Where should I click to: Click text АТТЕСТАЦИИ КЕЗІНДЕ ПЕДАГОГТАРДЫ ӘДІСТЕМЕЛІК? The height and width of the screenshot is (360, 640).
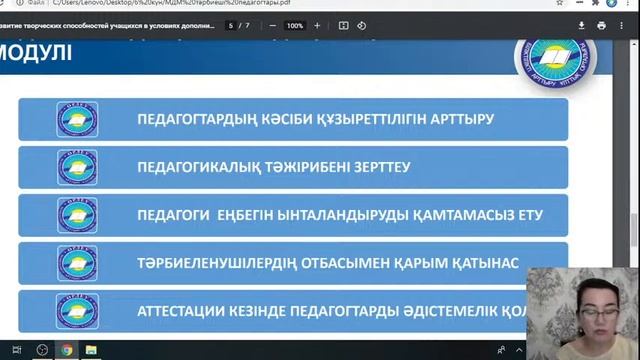pos(317,311)
